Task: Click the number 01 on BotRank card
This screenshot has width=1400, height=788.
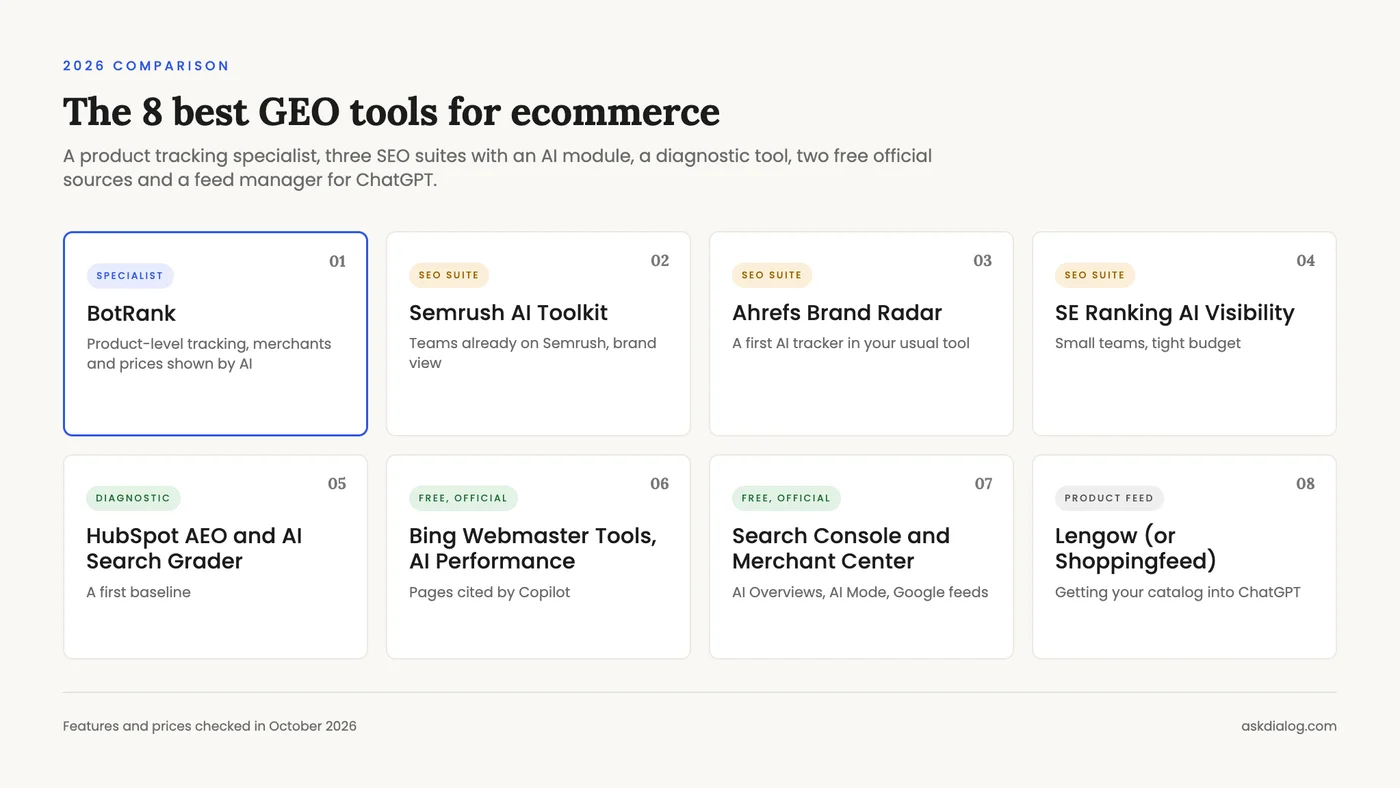Action: click(338, 262)
